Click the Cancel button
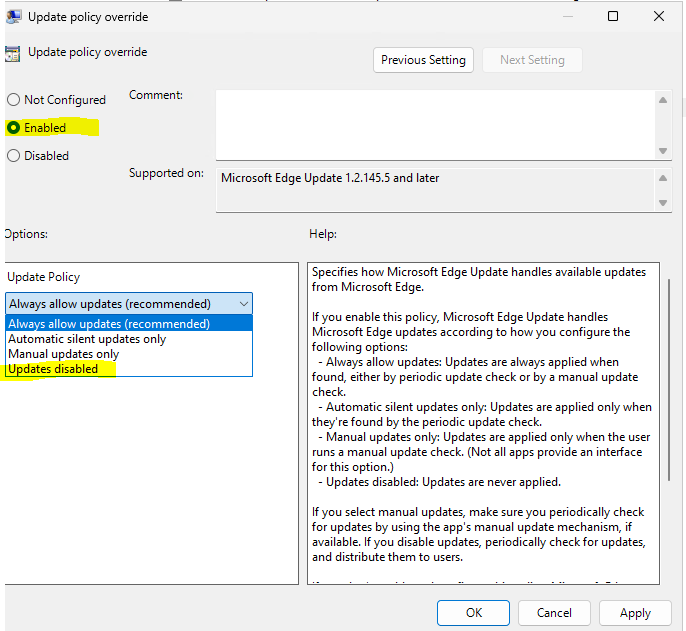 click(x=554, y=613)
